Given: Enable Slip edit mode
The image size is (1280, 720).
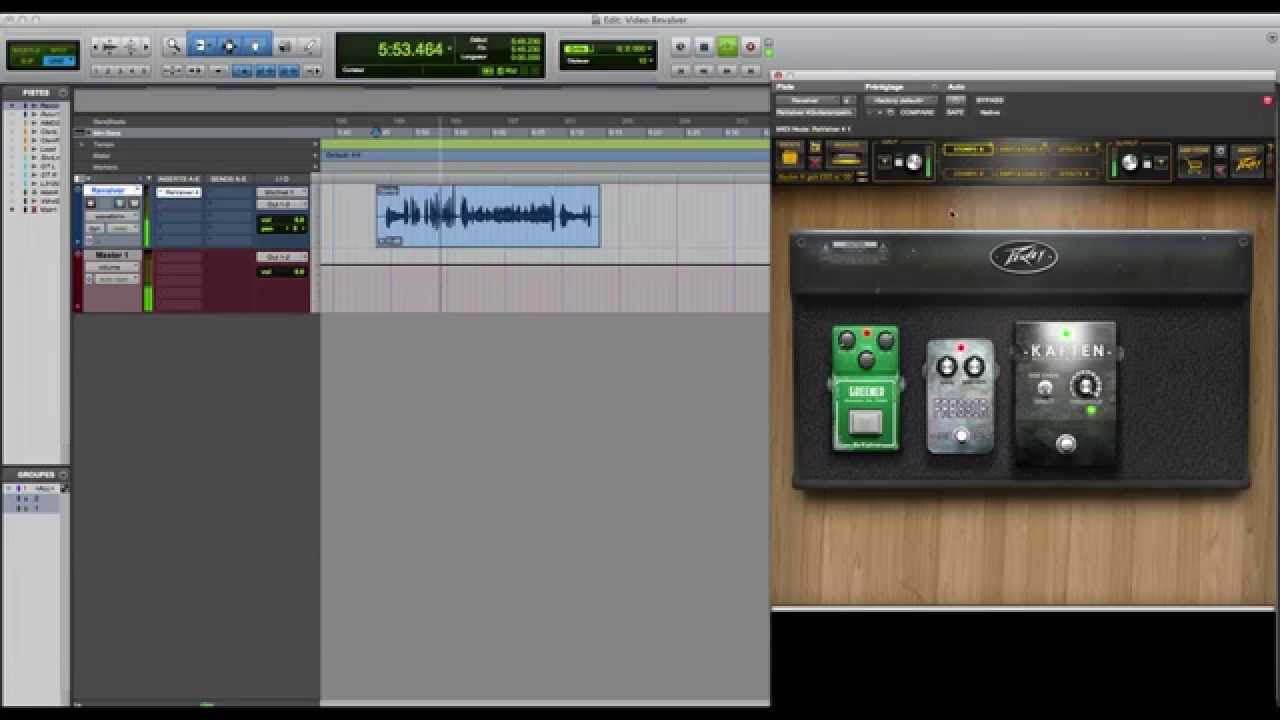Looking at the screenshot, I should [27, 61].
